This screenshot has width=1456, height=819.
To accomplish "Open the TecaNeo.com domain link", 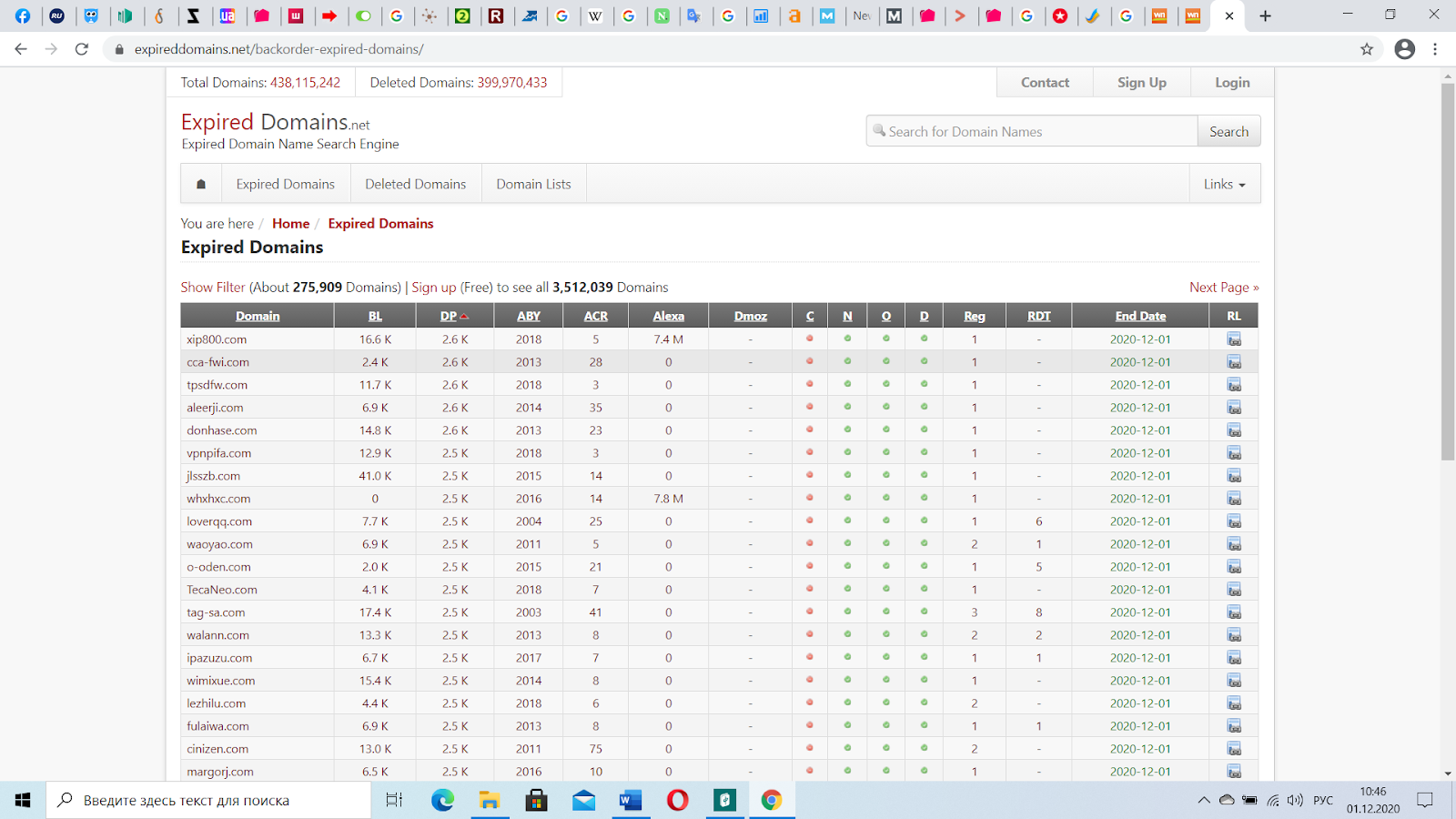I will pyautogui.click(x=222, y=589).
